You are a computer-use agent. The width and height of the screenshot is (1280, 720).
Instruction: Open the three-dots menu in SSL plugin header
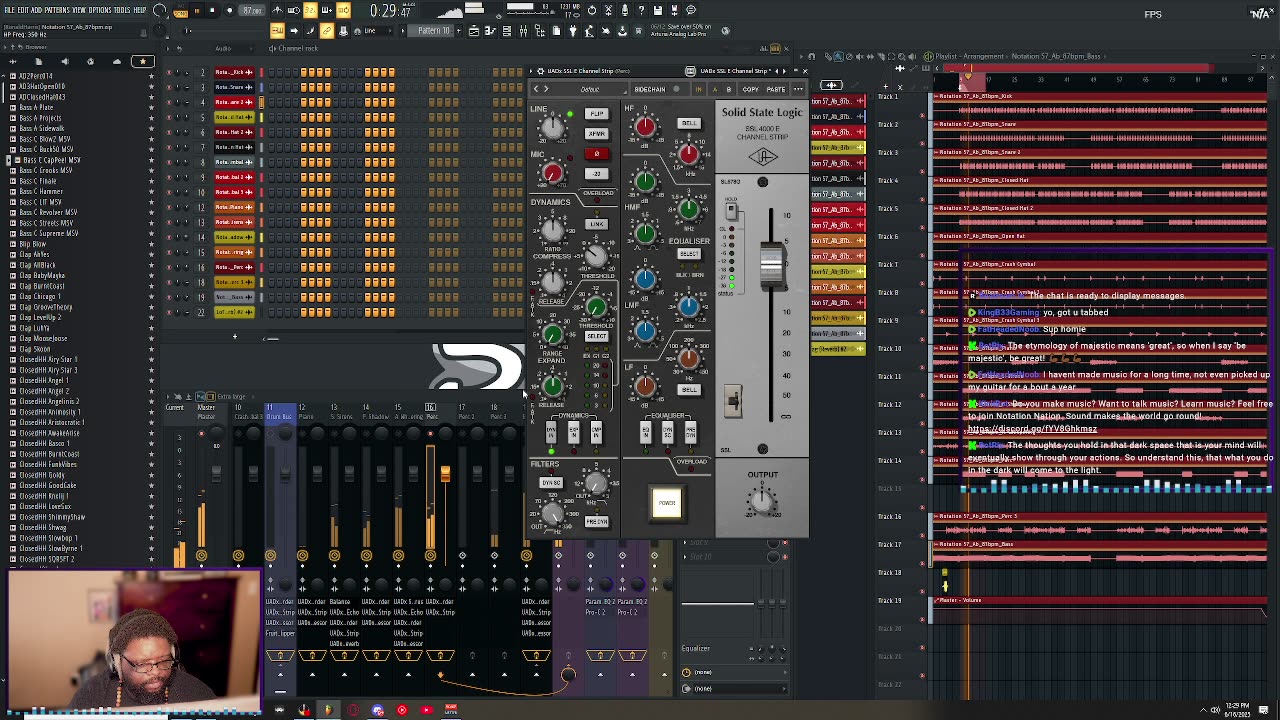[798, 89]
